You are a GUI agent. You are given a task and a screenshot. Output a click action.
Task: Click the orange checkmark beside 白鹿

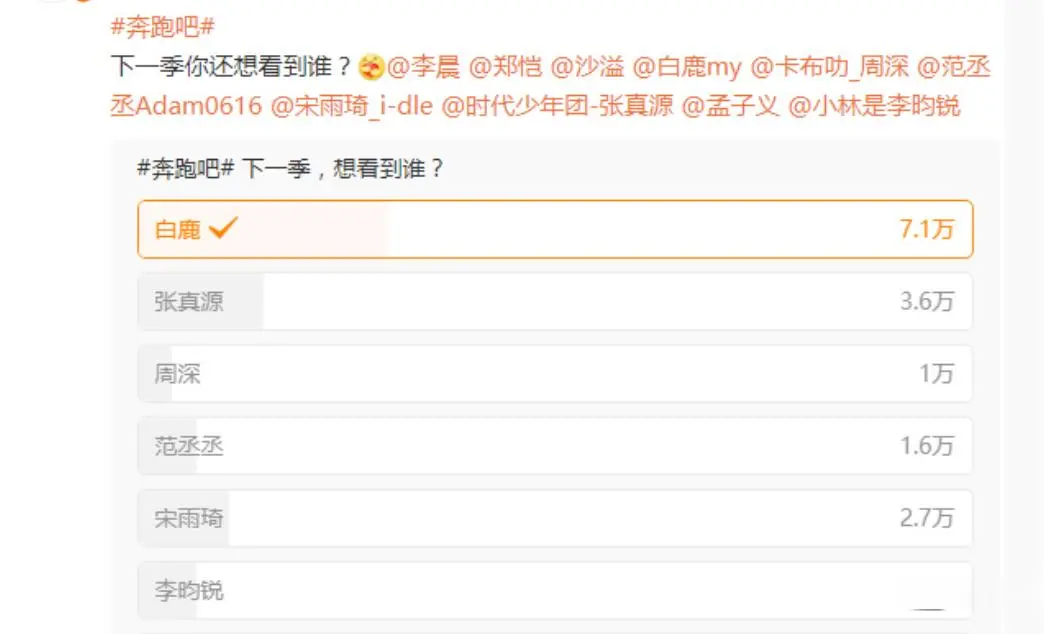click(223, 228)
